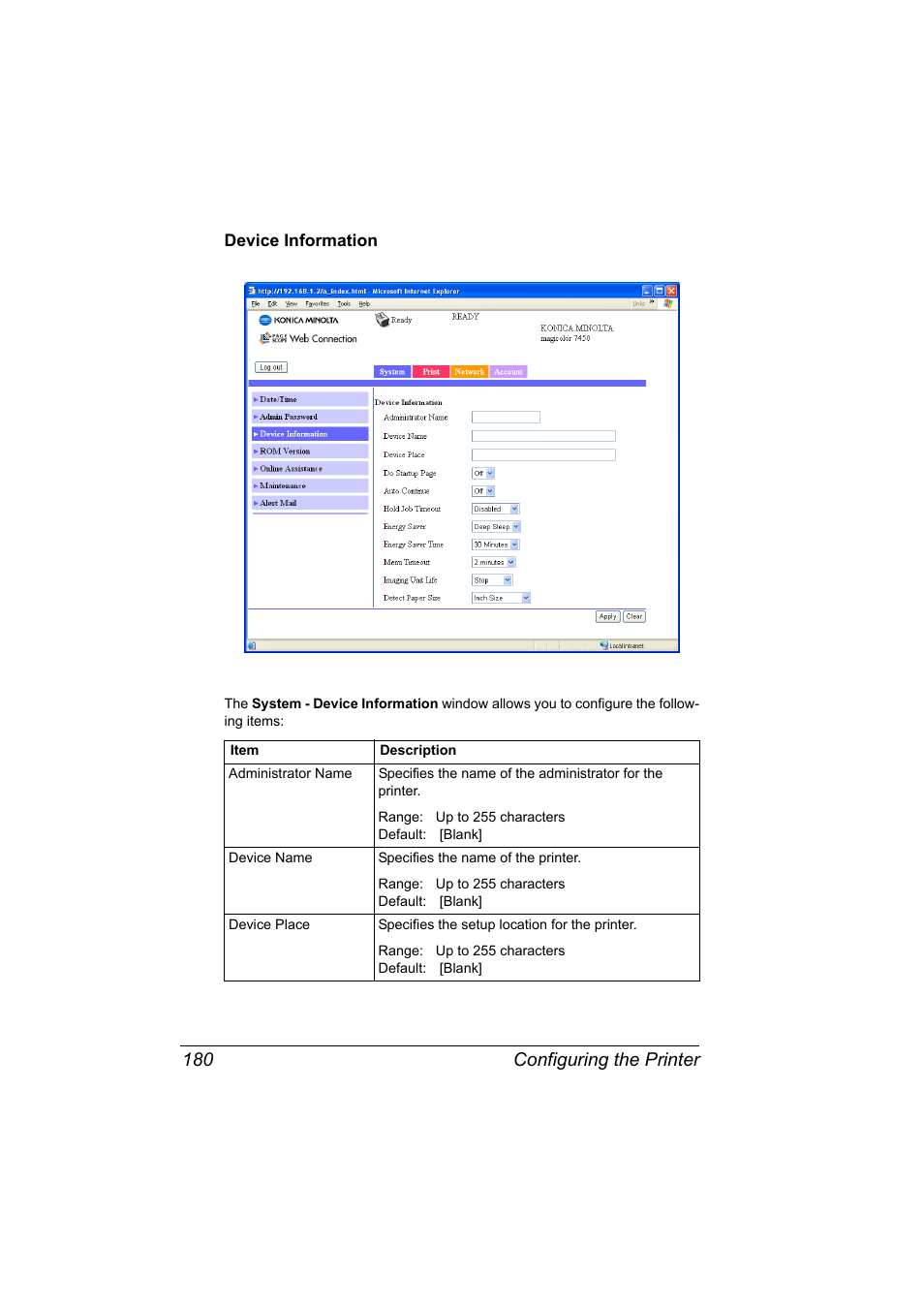Screen dimensions: 924x1308
Task: Click the status bar page icon
Action: click(252, 645)
